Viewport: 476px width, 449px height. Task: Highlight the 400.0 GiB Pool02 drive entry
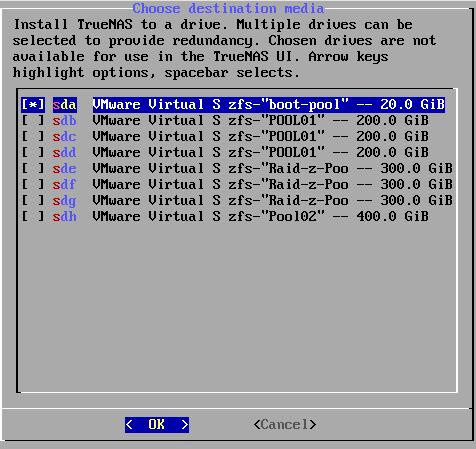point(261,217)
